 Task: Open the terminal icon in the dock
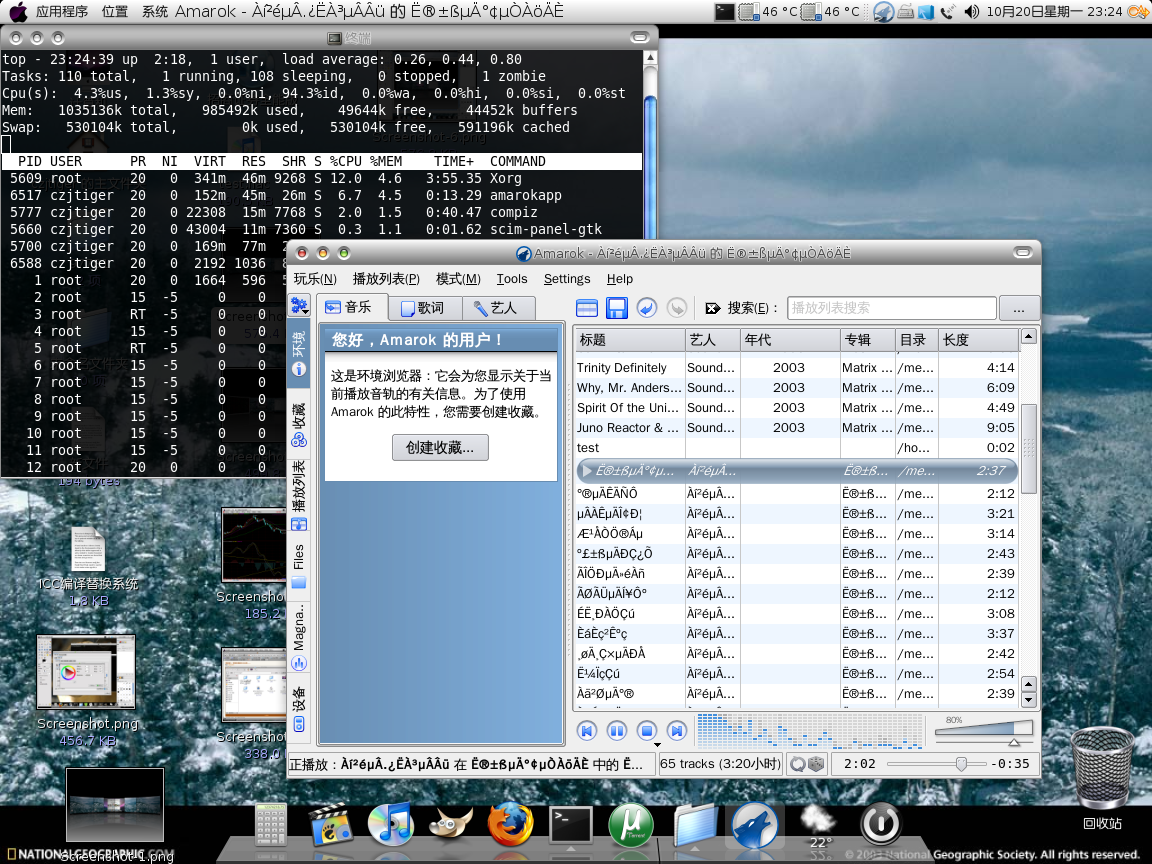[571, 824]
